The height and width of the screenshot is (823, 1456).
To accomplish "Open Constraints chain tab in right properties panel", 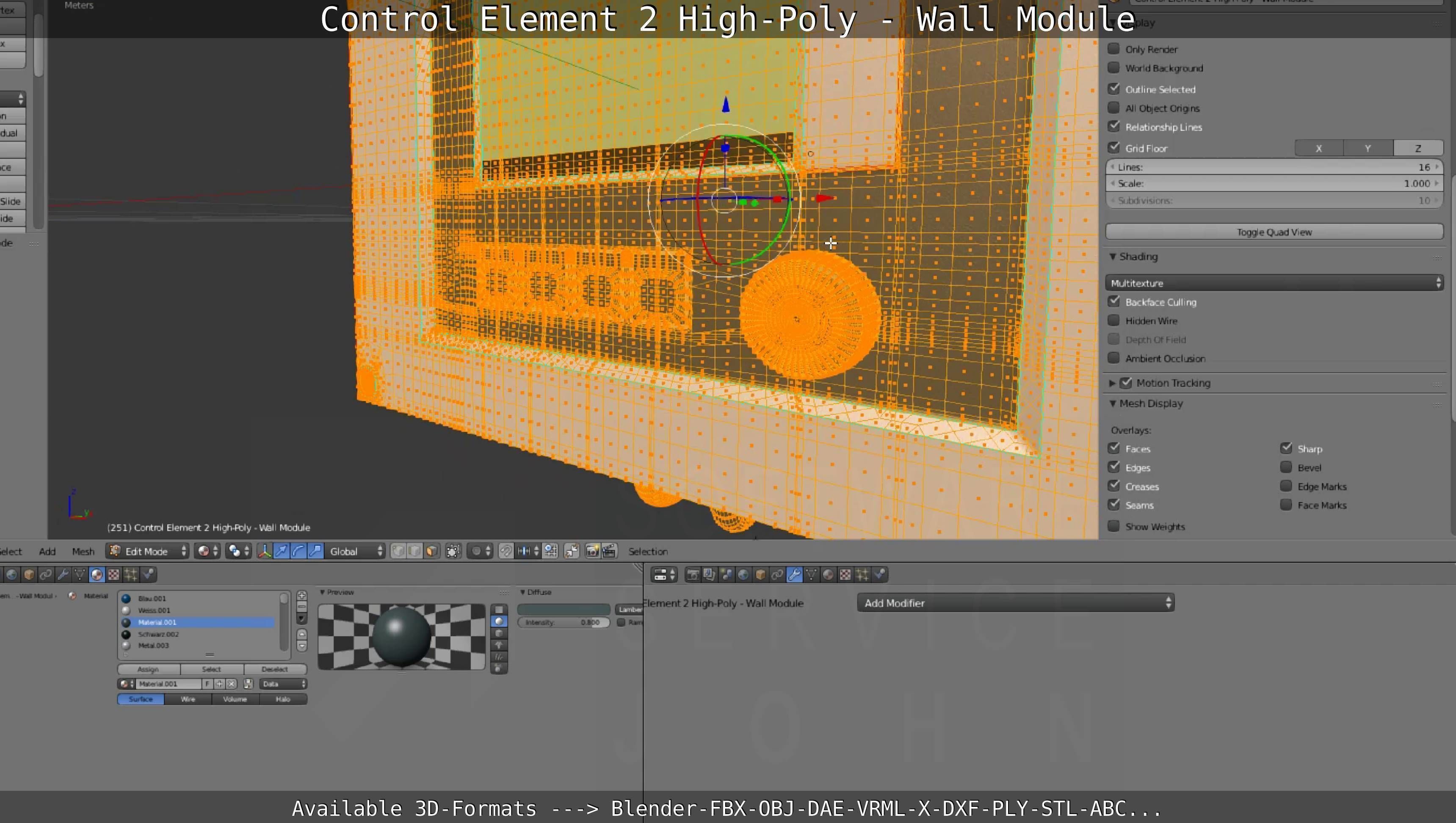I will click(x=777, y=575).
